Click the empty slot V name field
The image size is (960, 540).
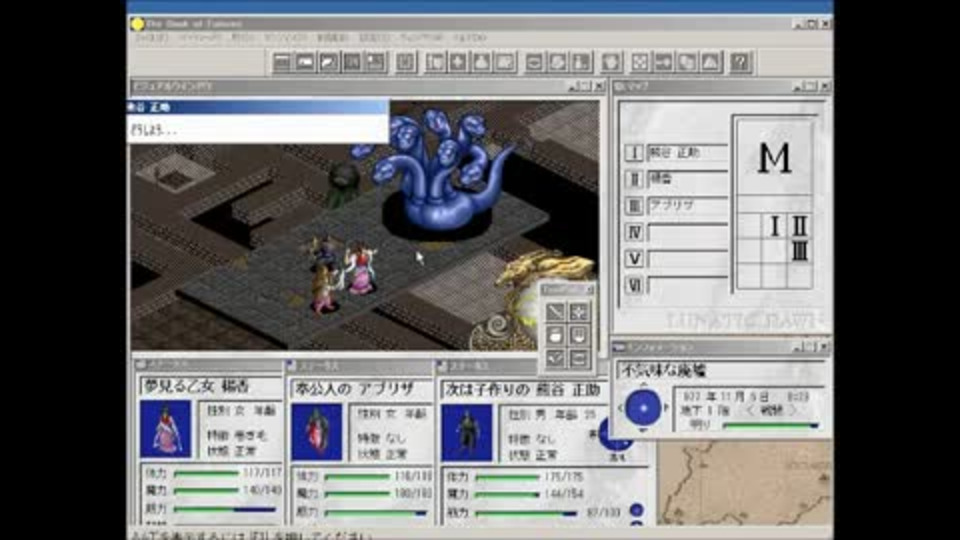(x=687, y=258)
